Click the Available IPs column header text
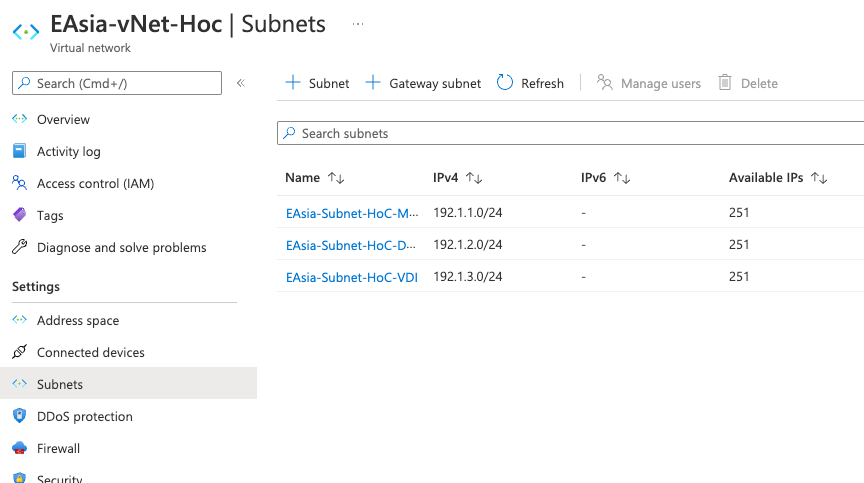This screenshot has height=483, width=864. (x=766, y=177)
